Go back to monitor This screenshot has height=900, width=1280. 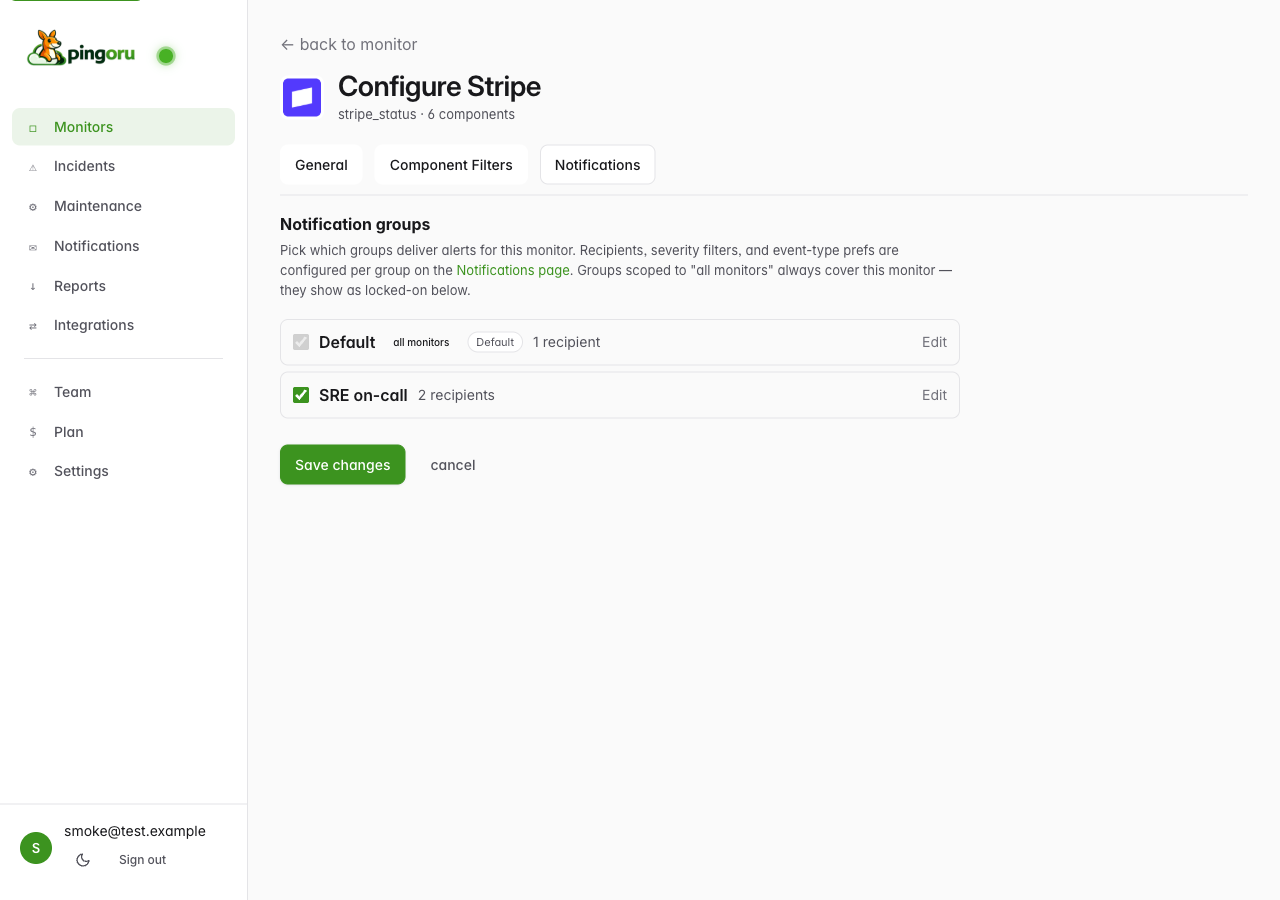pyautogui.click(x=349, y=44)
